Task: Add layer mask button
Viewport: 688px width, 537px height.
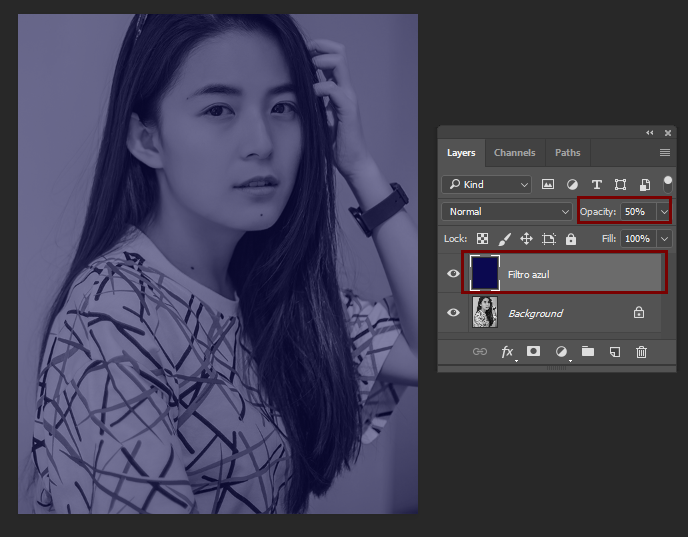Action: click(533, 351)
